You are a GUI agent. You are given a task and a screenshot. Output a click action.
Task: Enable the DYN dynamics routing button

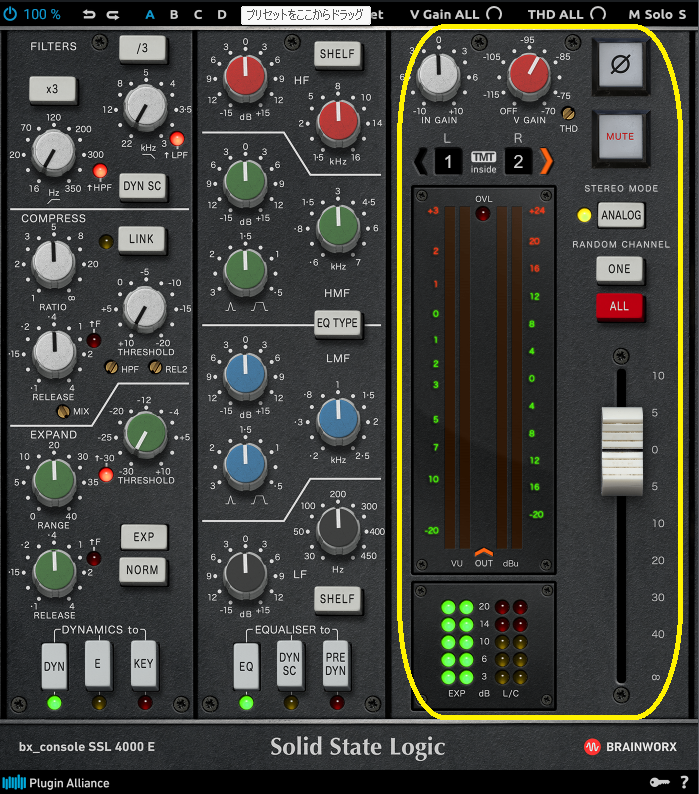coord(54,667)
